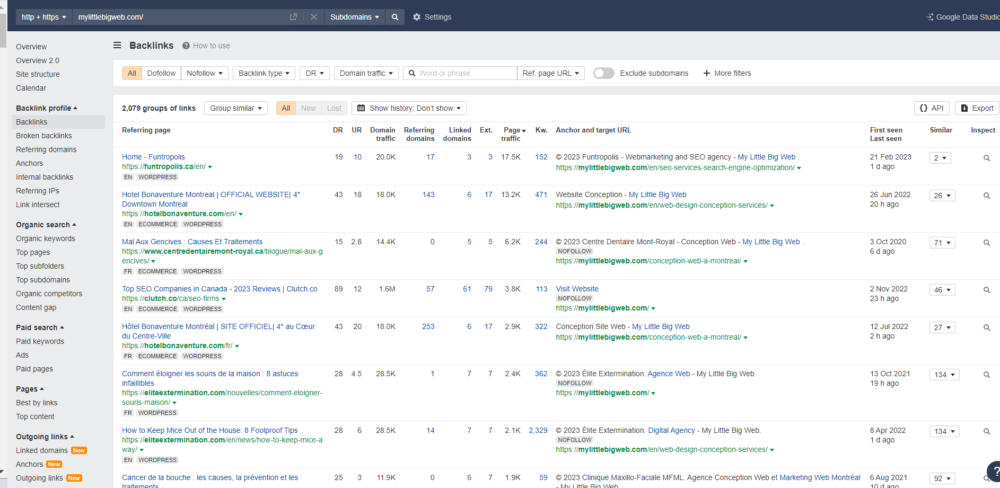The width and height of the screenshot is (1000, 488).
Task: Click the mylittlebigweb.com URL field
Action: coord(179,17)
